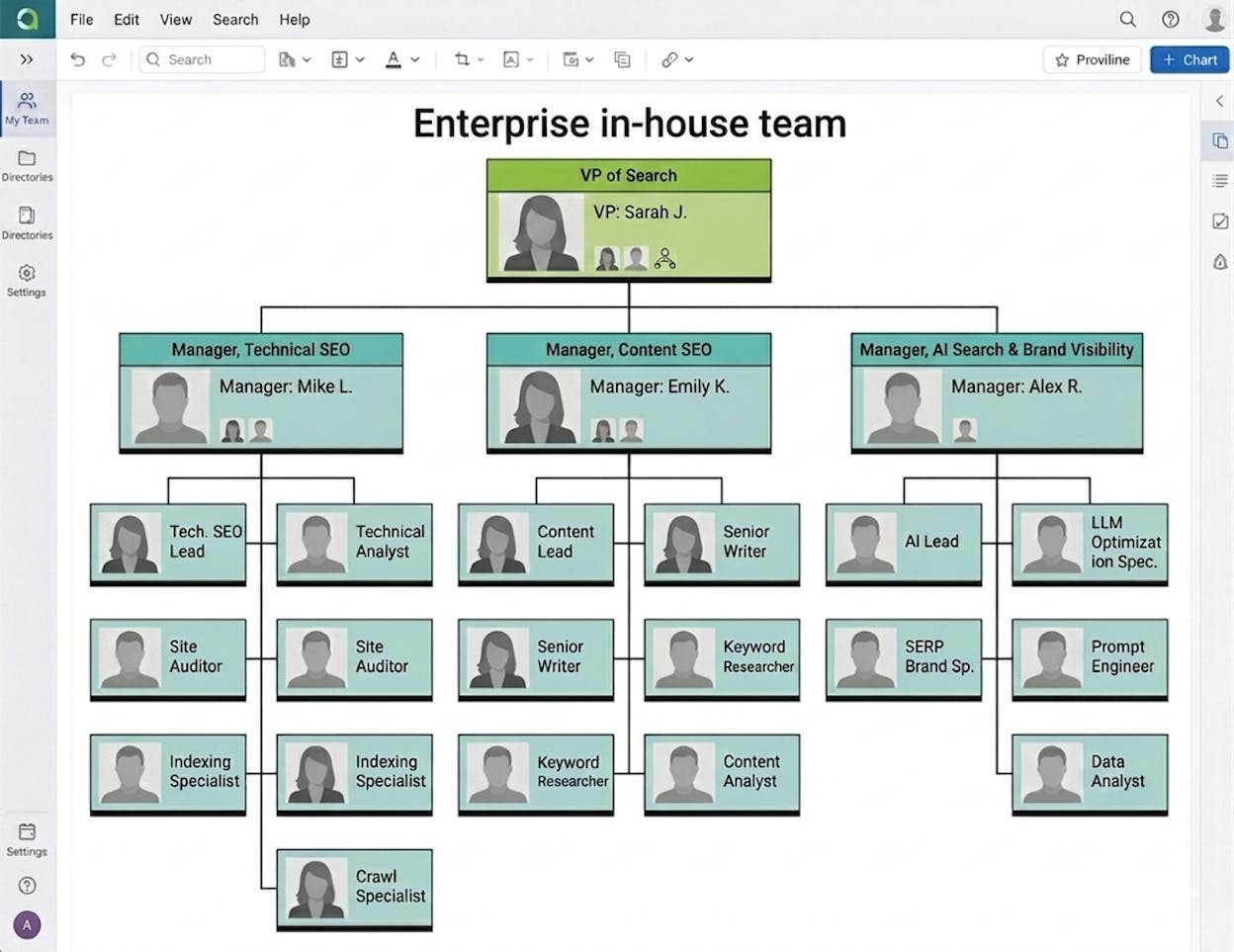Image resolution: width=1234 pixels, height=952 pixels.
Task: Click Mike L.'s profile photo
Action: [x=170, y=406]
